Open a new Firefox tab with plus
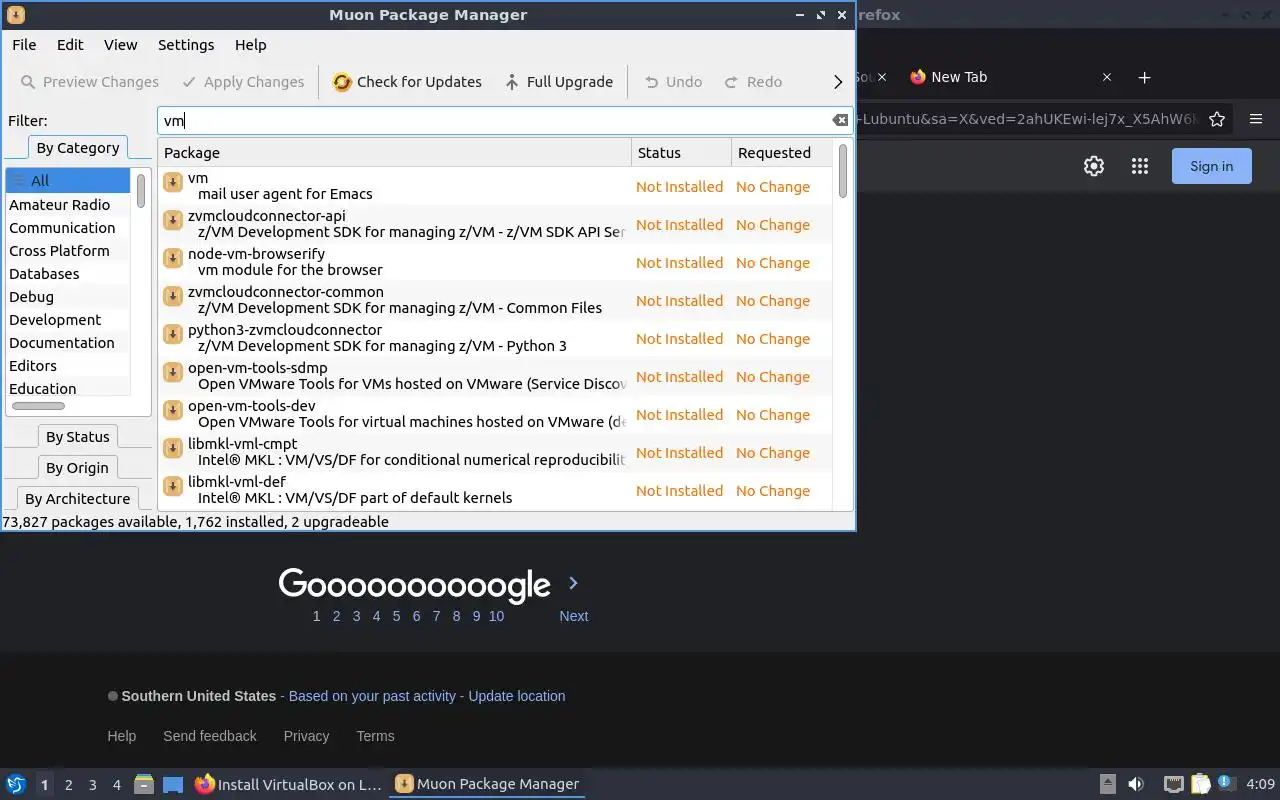The height and width of the screenshot is (800, 1280). click(1145, 77)
